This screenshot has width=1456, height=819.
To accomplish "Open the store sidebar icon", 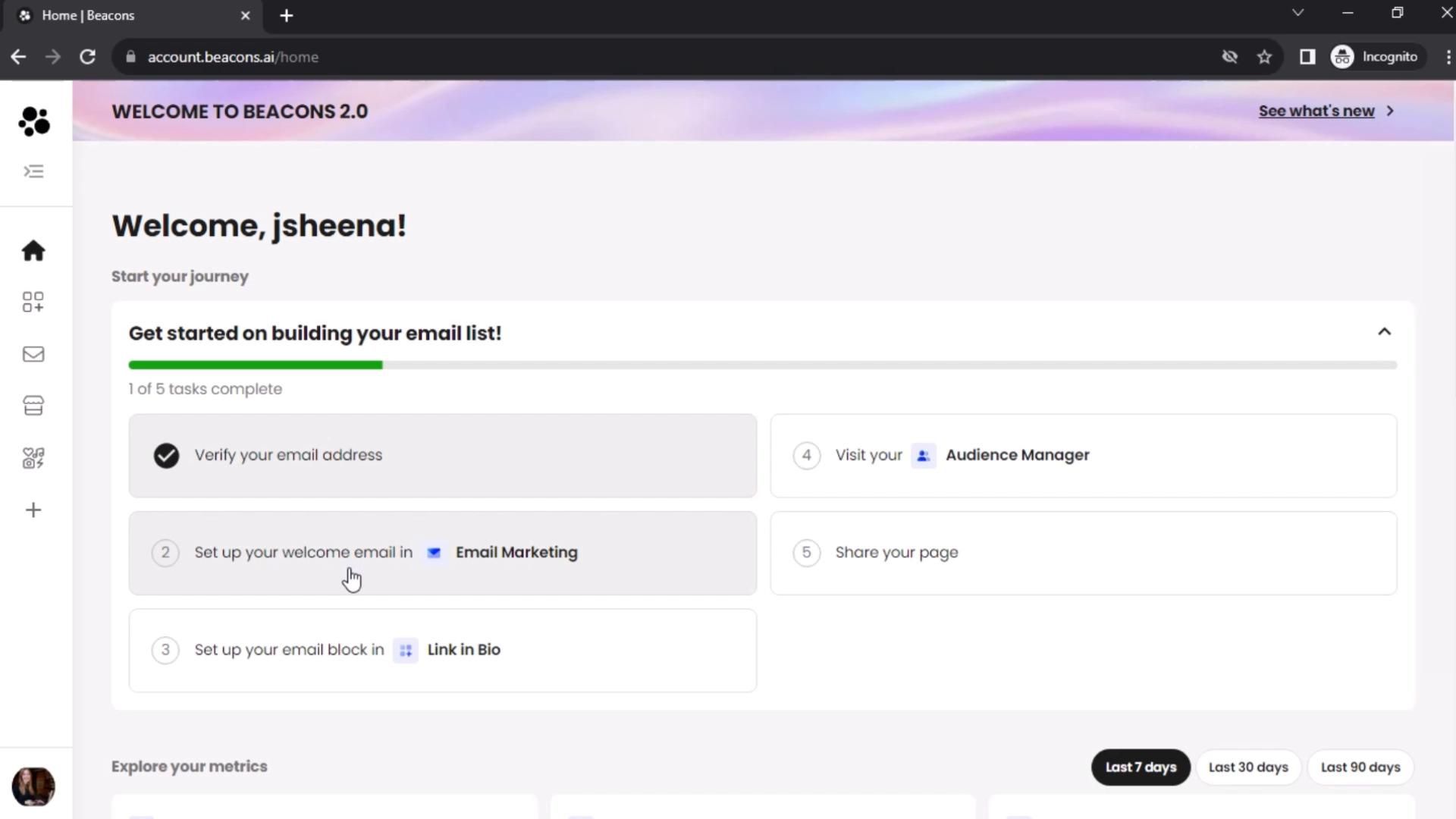I will click(x=33, y=406).
